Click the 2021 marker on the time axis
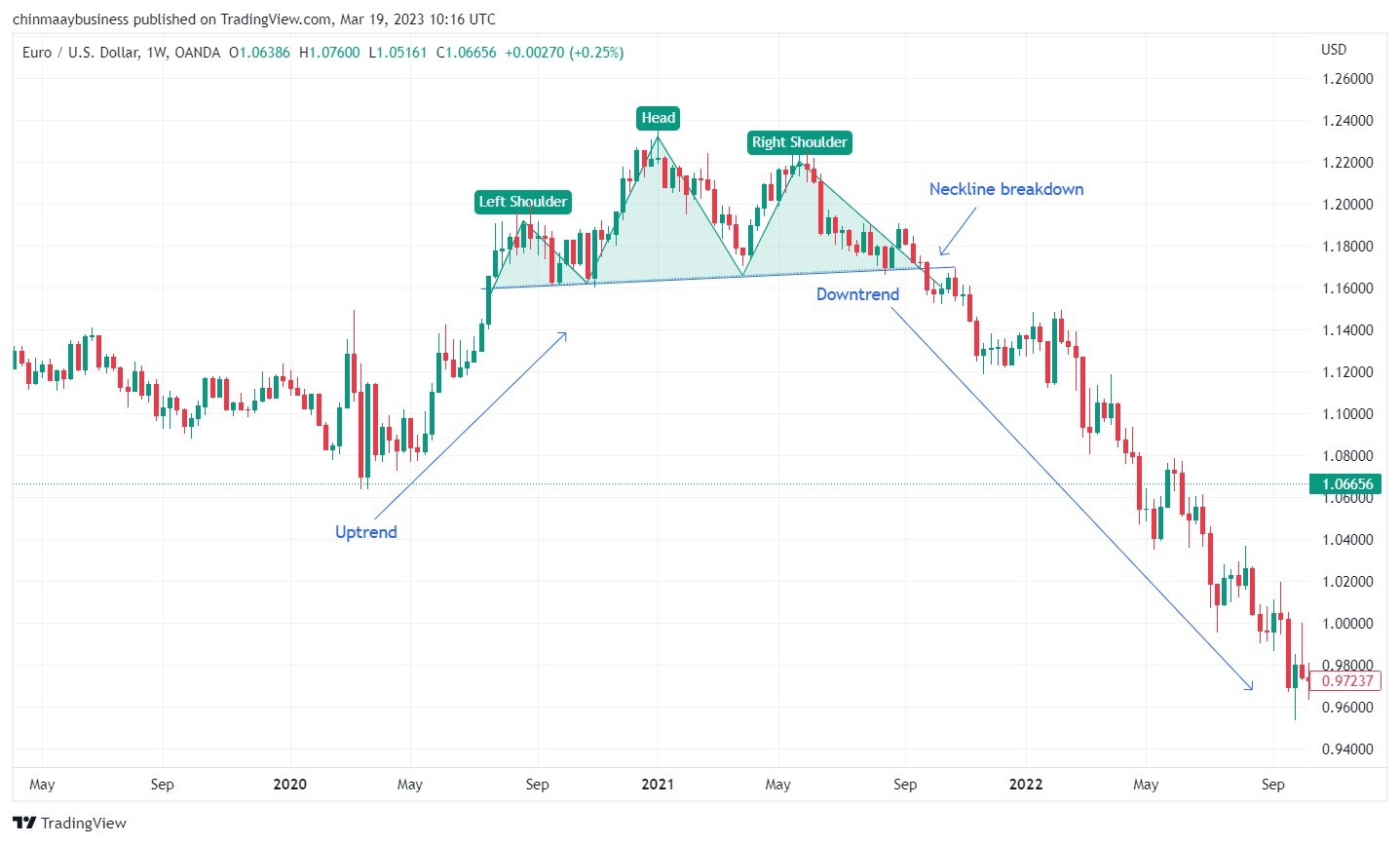 658,785
